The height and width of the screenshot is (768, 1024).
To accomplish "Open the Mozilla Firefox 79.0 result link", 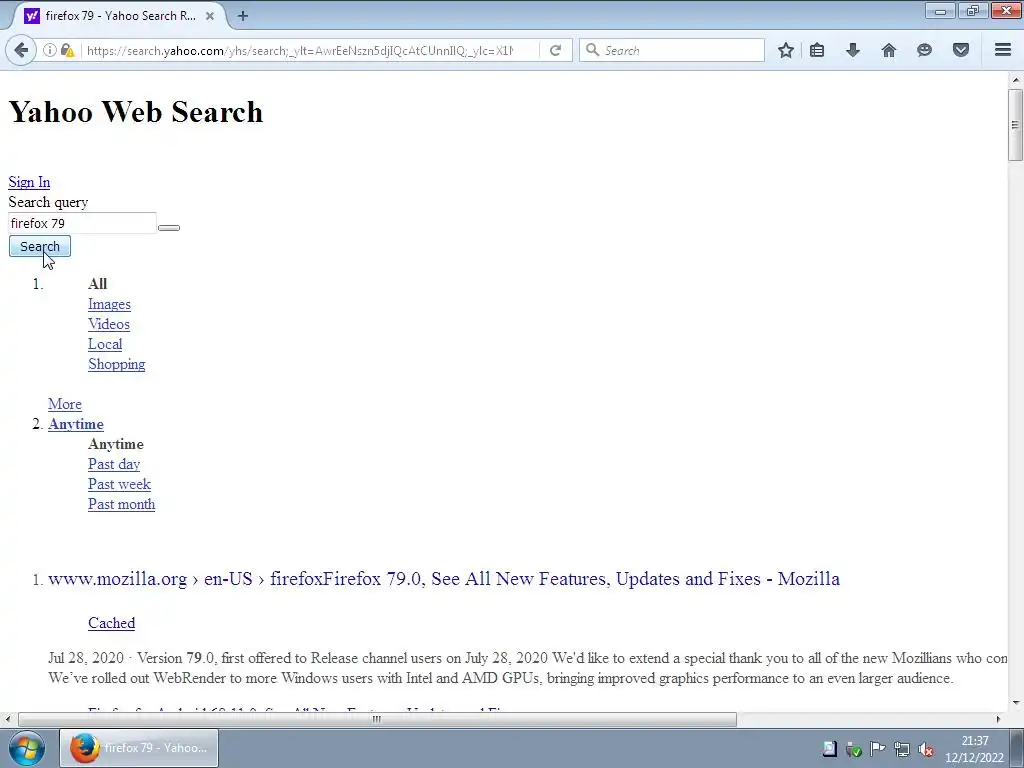I will 444,579.
